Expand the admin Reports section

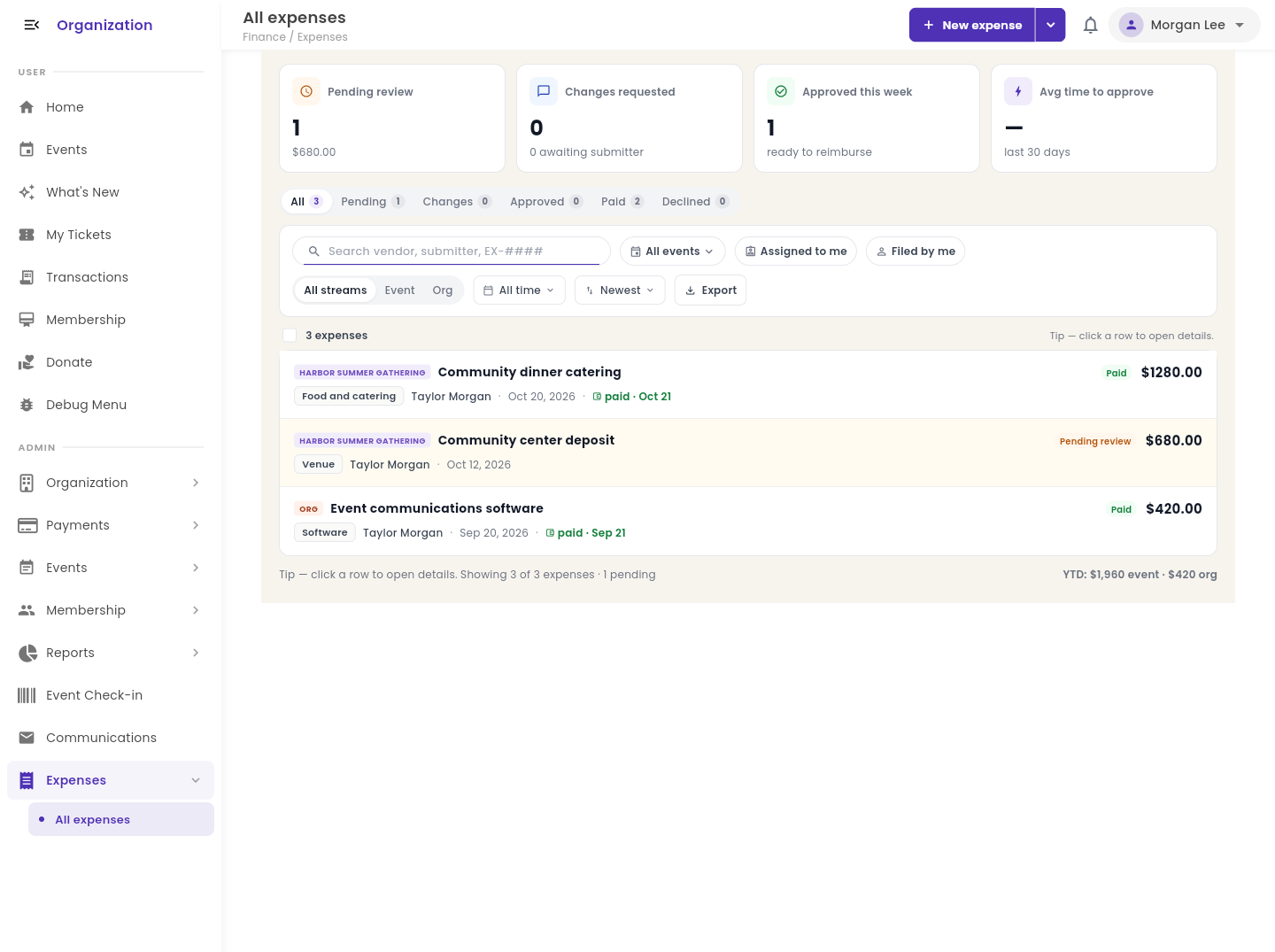pos(111,653)
